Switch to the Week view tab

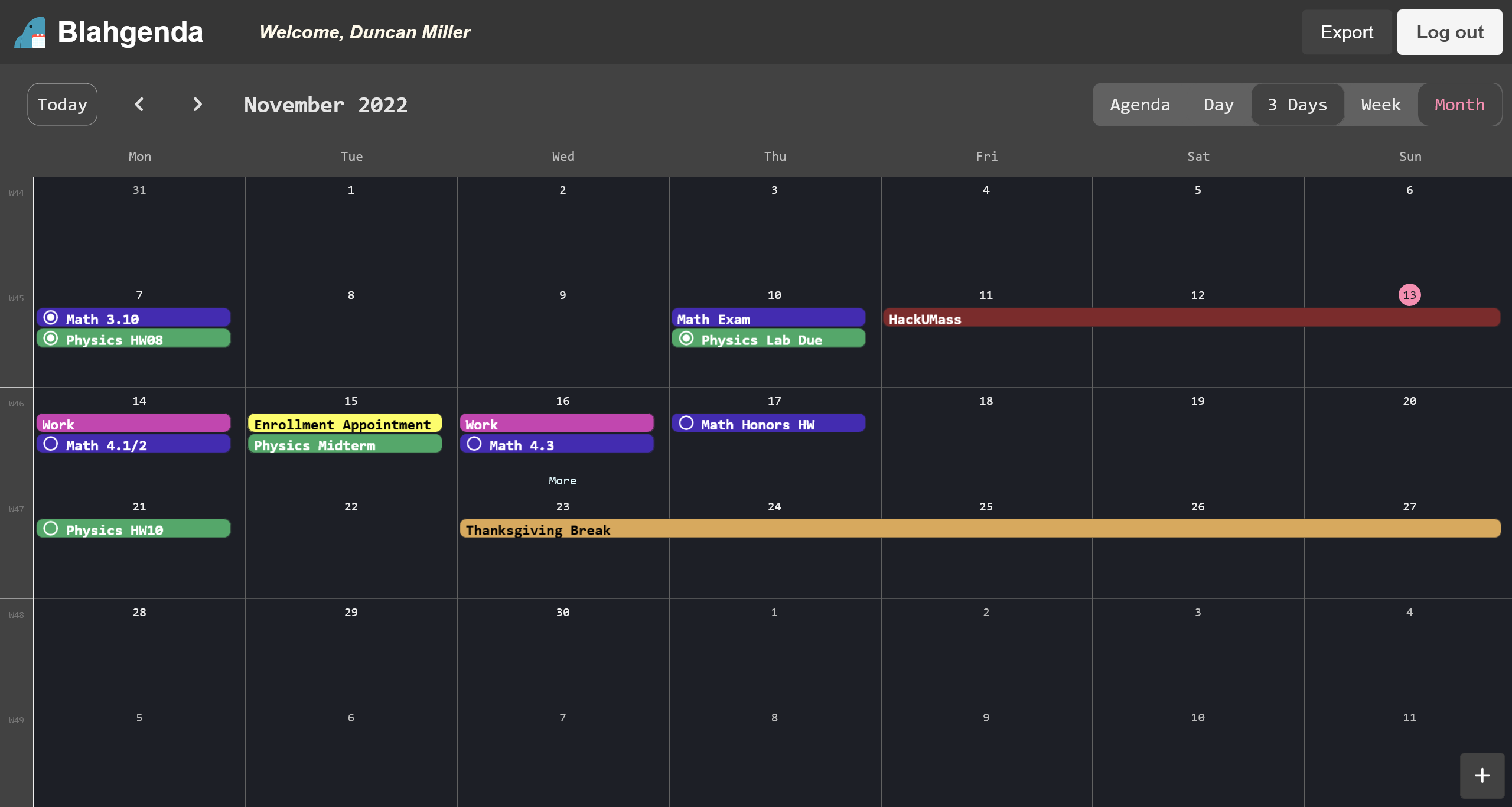coord(1380,105)
